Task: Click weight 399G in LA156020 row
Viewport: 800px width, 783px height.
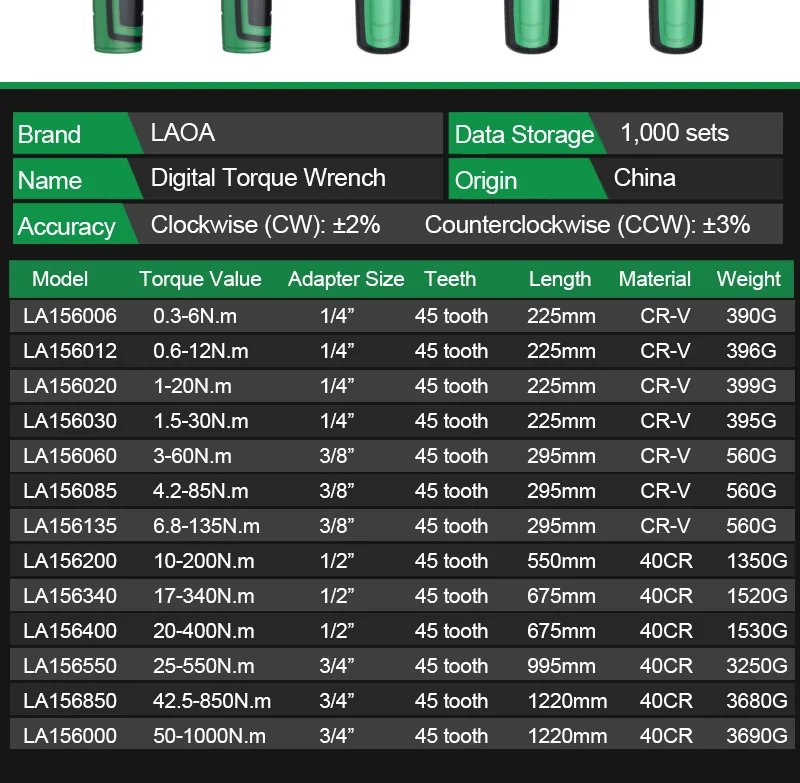Action: 751,386
